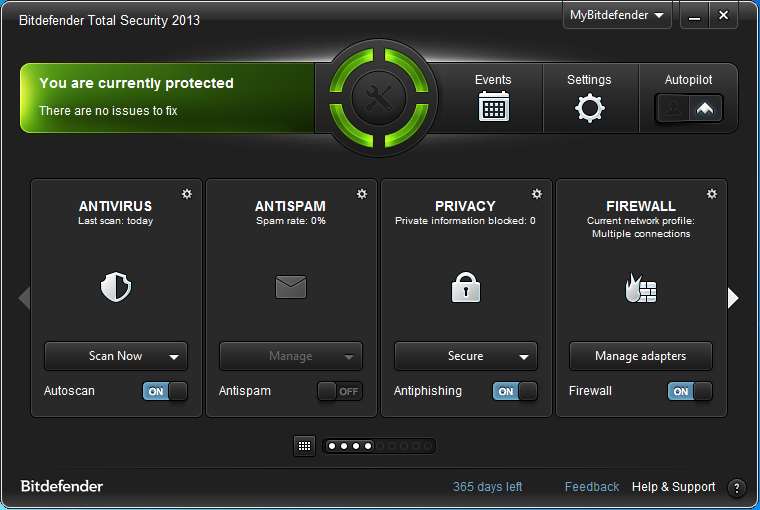The image size is (760, 510).
Task: Open the MyBitdefender dropdown menu
Action: tap(617, 16)
